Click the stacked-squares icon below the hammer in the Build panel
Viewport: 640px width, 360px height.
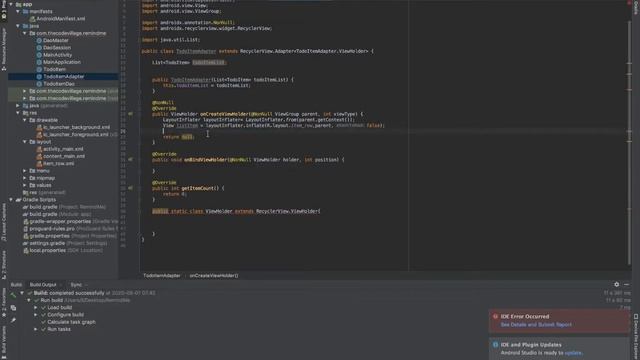[13, 308]
